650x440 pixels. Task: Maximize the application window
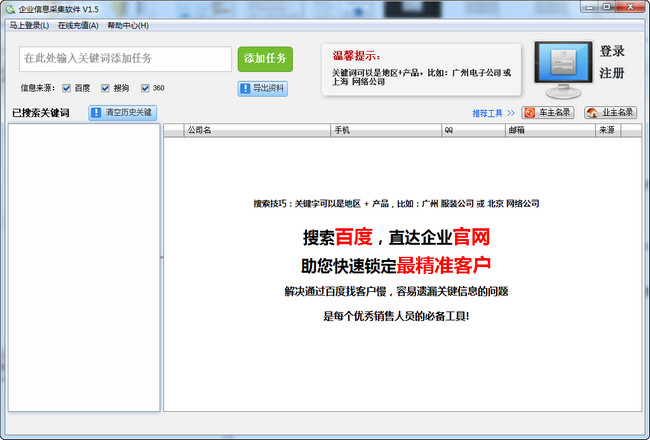[606, 7]
